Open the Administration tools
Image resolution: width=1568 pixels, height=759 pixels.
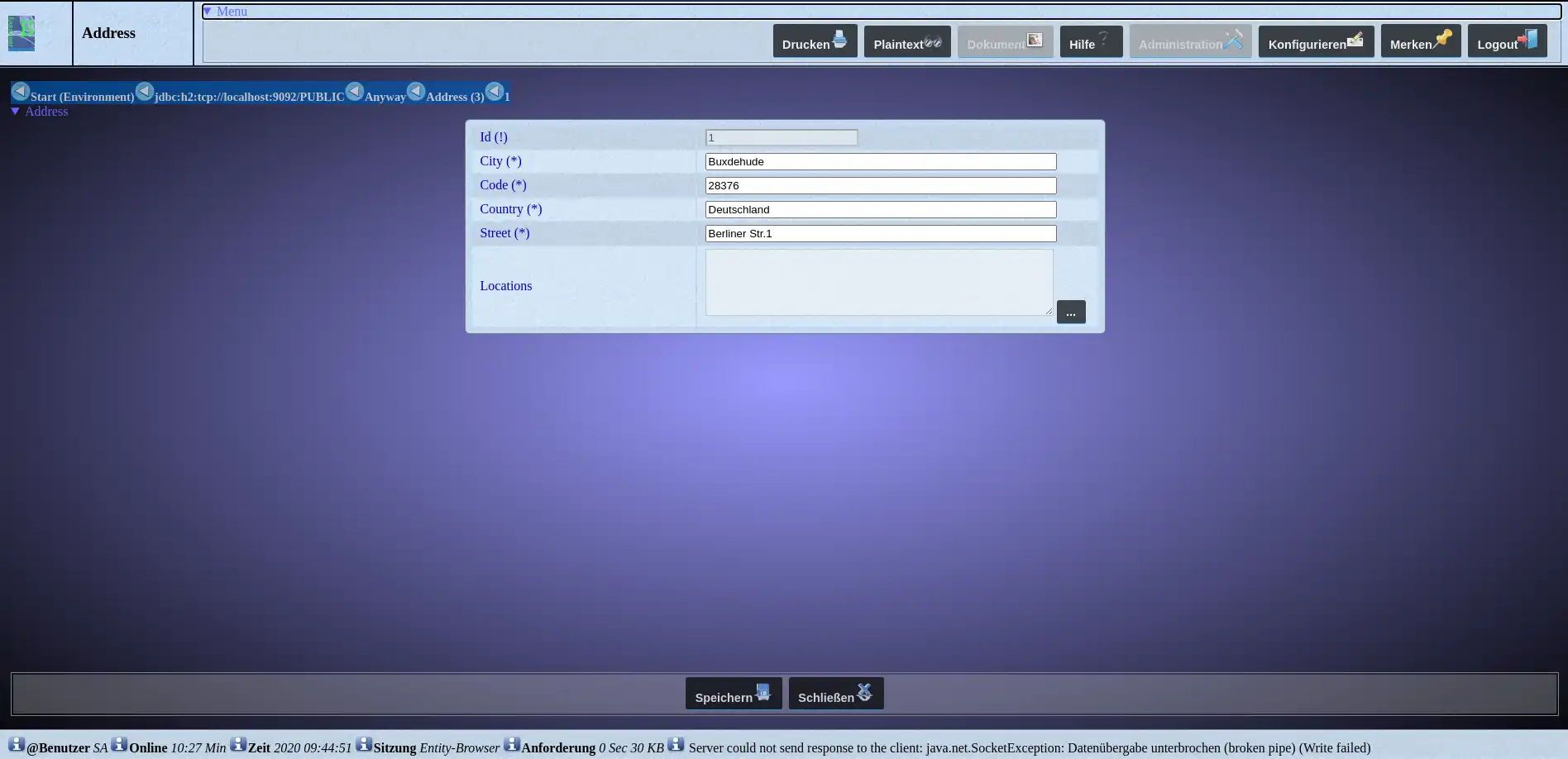coord(1190,41)
